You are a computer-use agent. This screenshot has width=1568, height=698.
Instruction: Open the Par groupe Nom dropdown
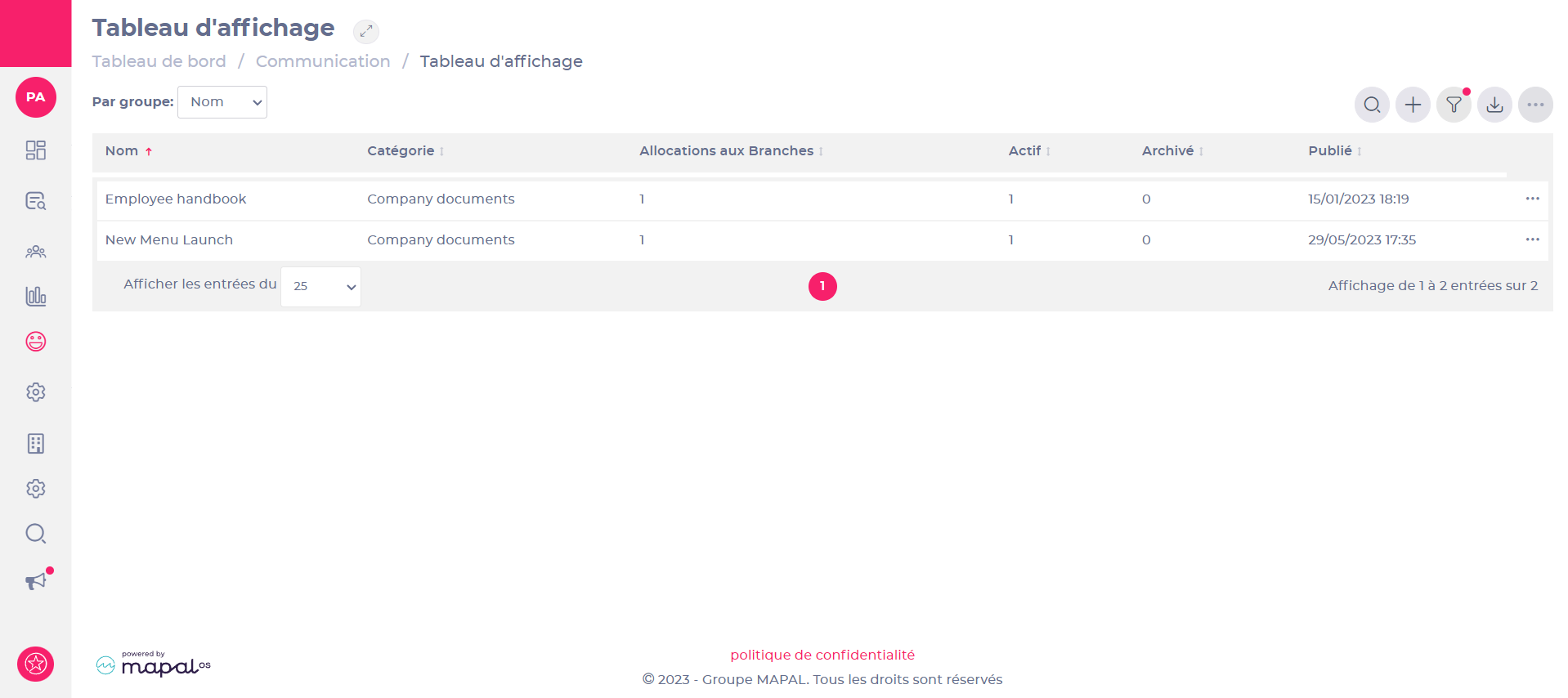pos(222,102)
